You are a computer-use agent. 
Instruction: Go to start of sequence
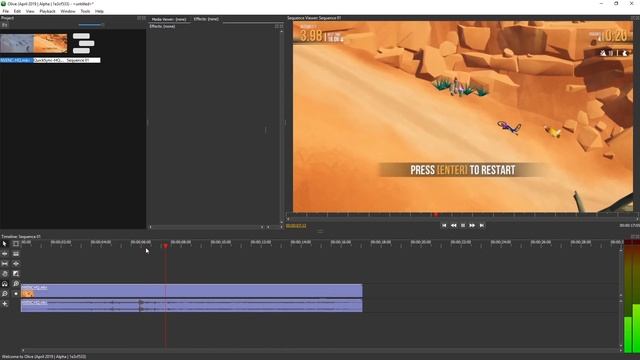(444, 225)
